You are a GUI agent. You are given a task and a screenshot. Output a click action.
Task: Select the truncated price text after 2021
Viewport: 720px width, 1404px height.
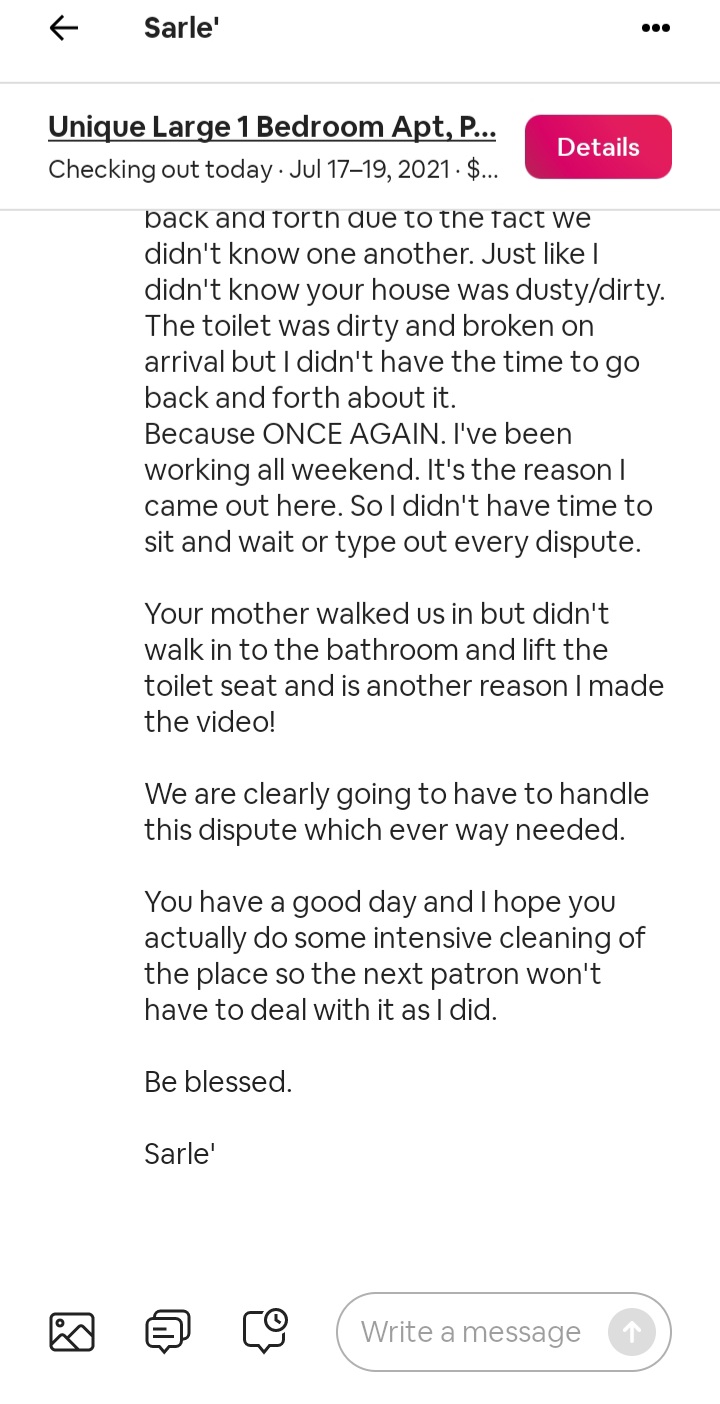pyautogui.click(x=482, y=170)
